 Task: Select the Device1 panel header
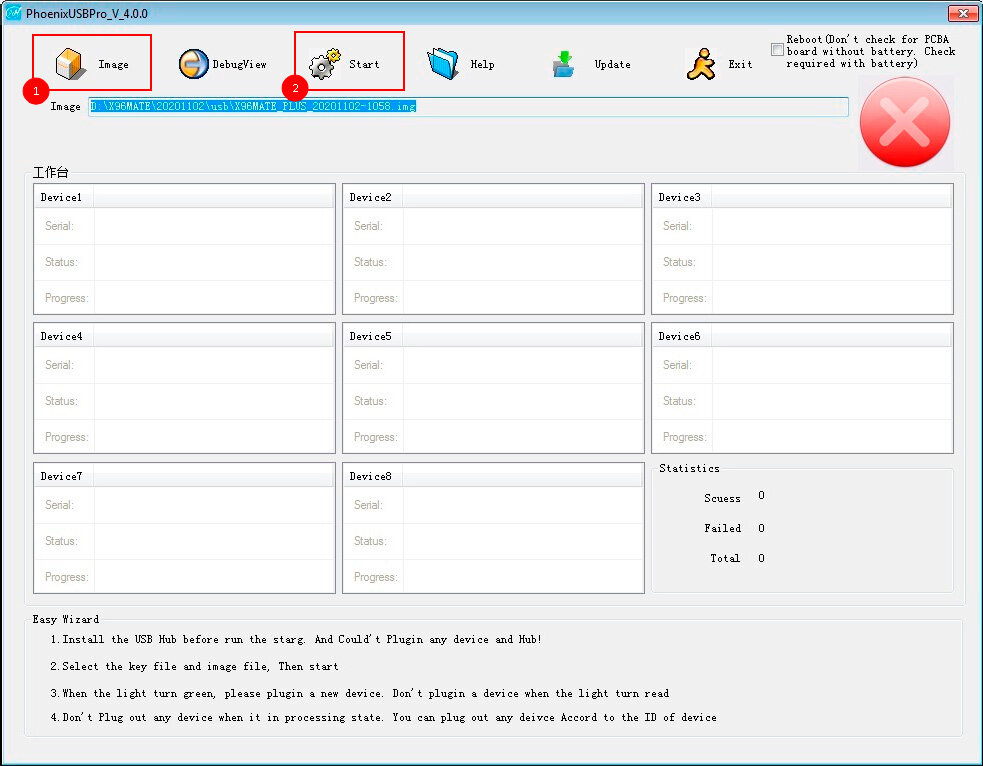click(x=184, y=197)
